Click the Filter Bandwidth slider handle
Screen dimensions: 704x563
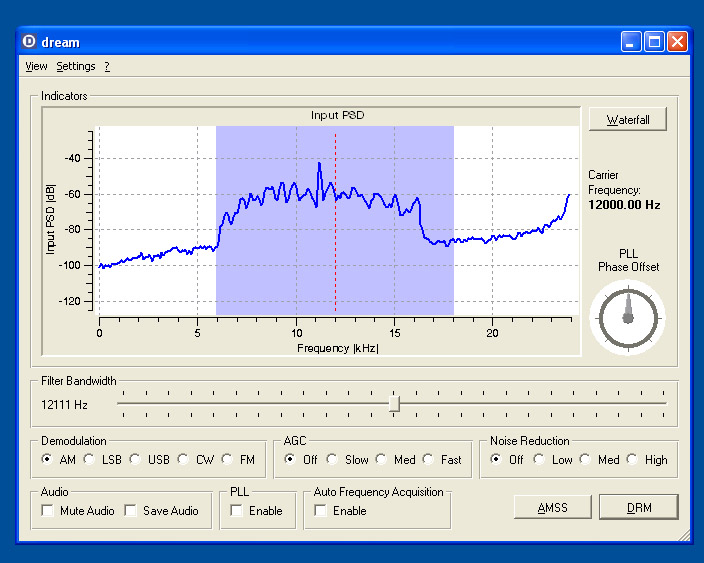click(x=394, y=403)
